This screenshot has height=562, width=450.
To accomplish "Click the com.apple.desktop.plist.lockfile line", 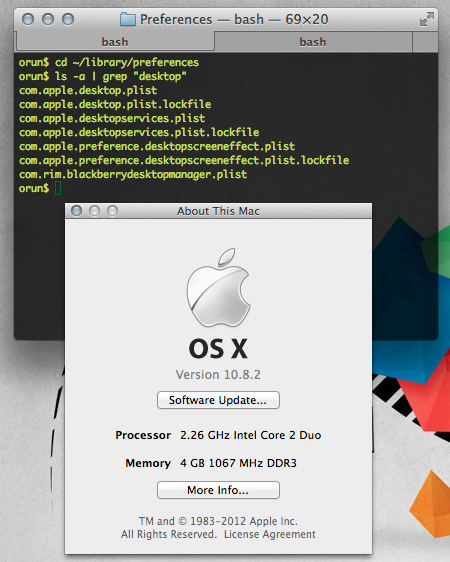I will [115, 104].
